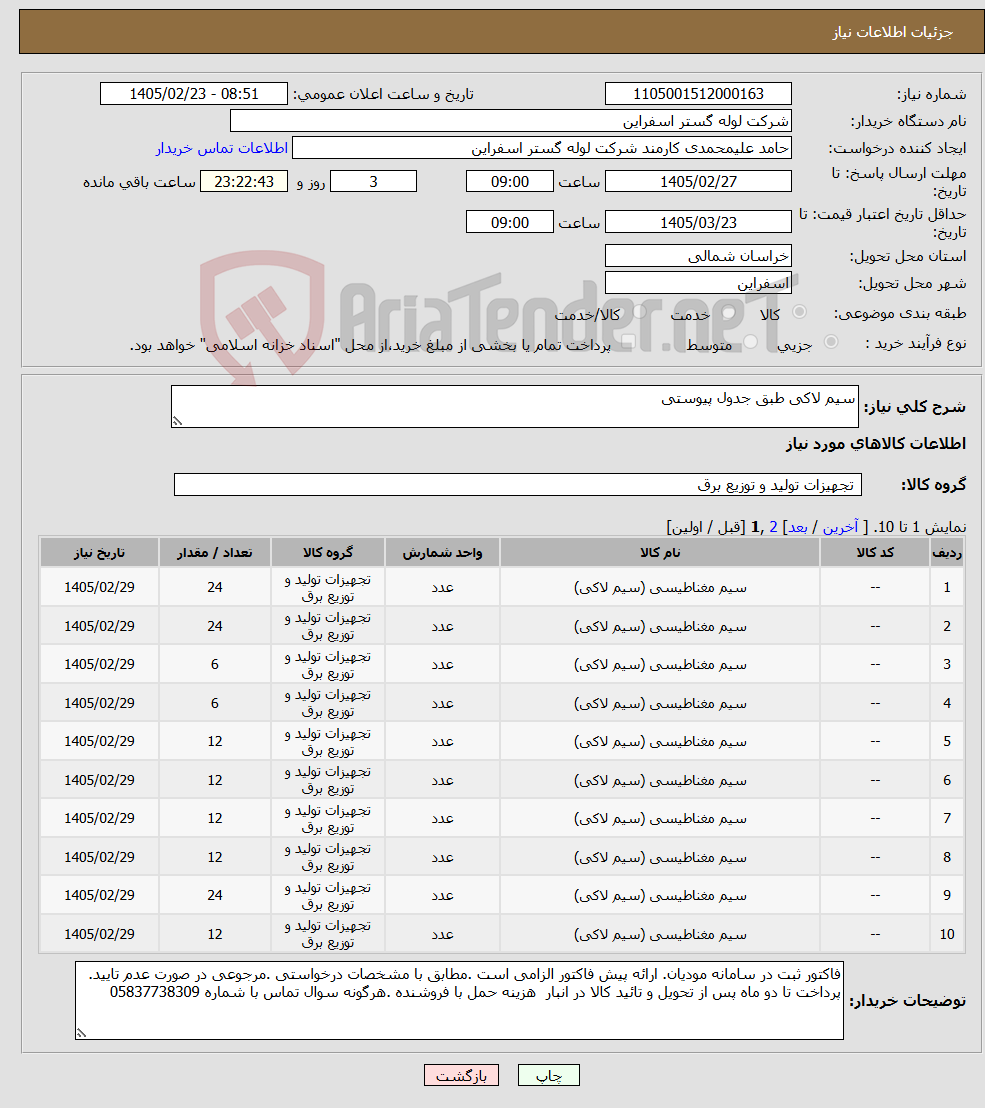985x1108 pixels.
Task: Click the unit عدد in row 7
Action: tap(442, 818)
